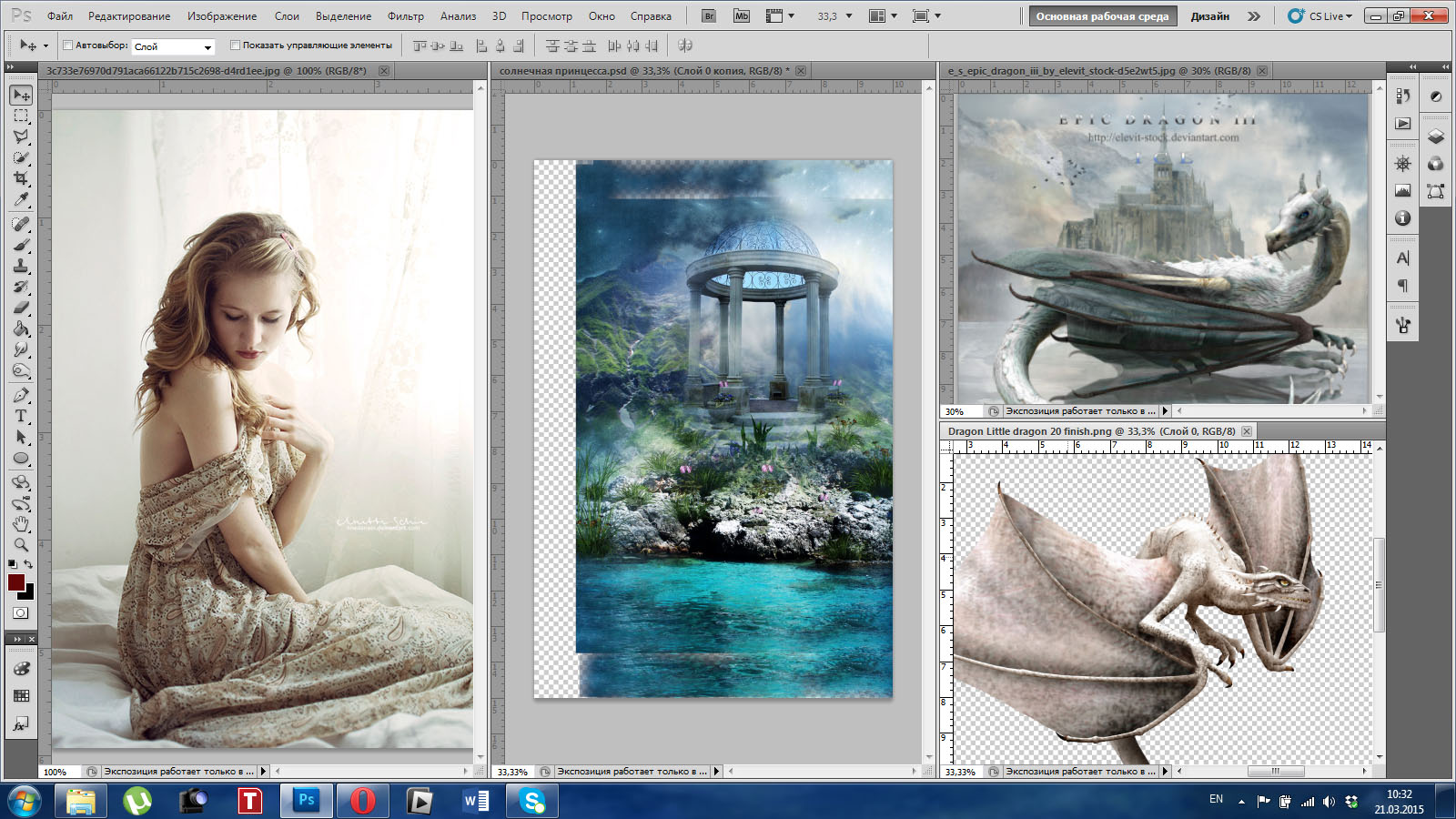
Task: Activate the Eraser tool
Action: (x=21, y=308)
